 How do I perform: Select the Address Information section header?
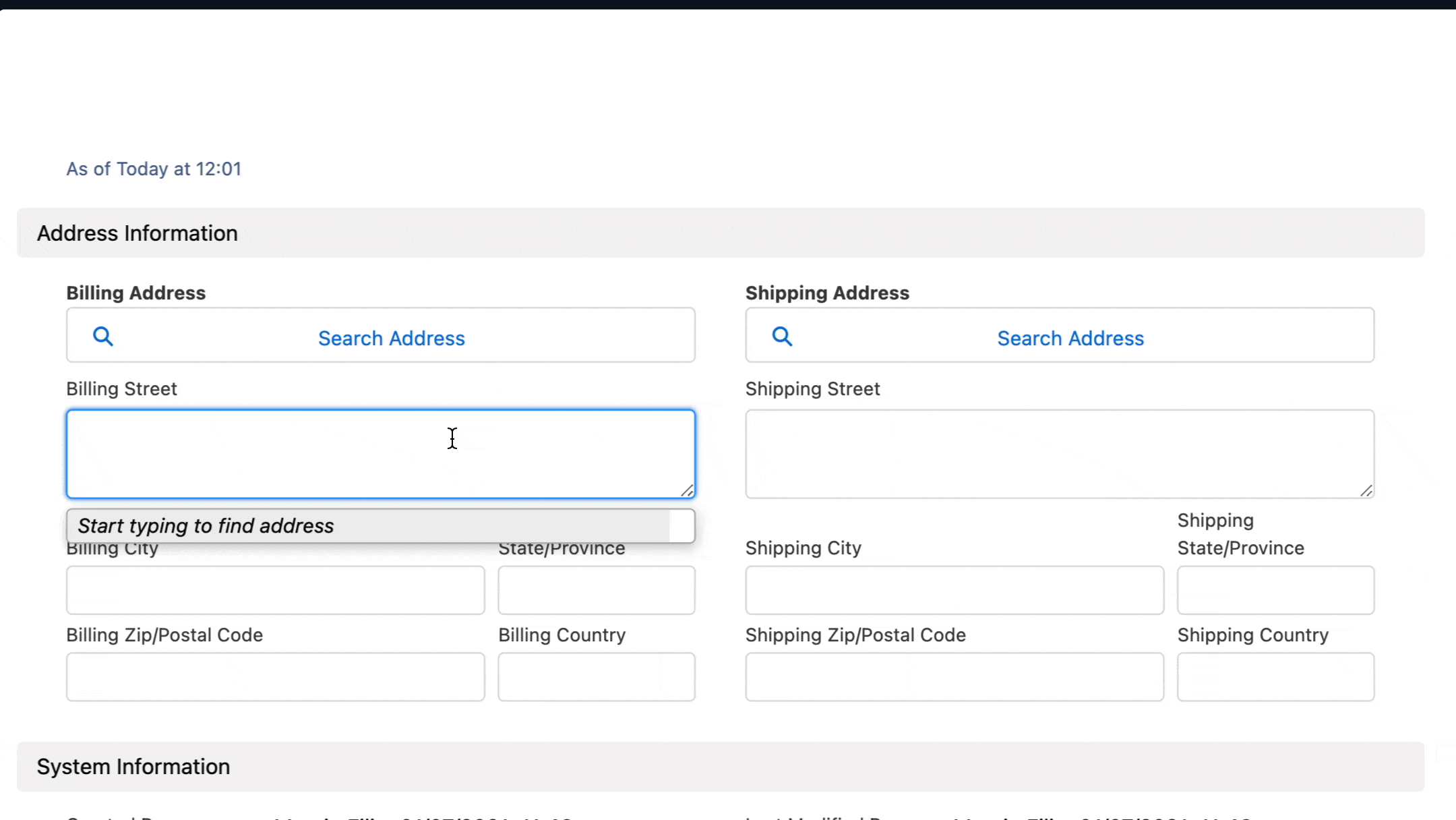click(137, 233)
